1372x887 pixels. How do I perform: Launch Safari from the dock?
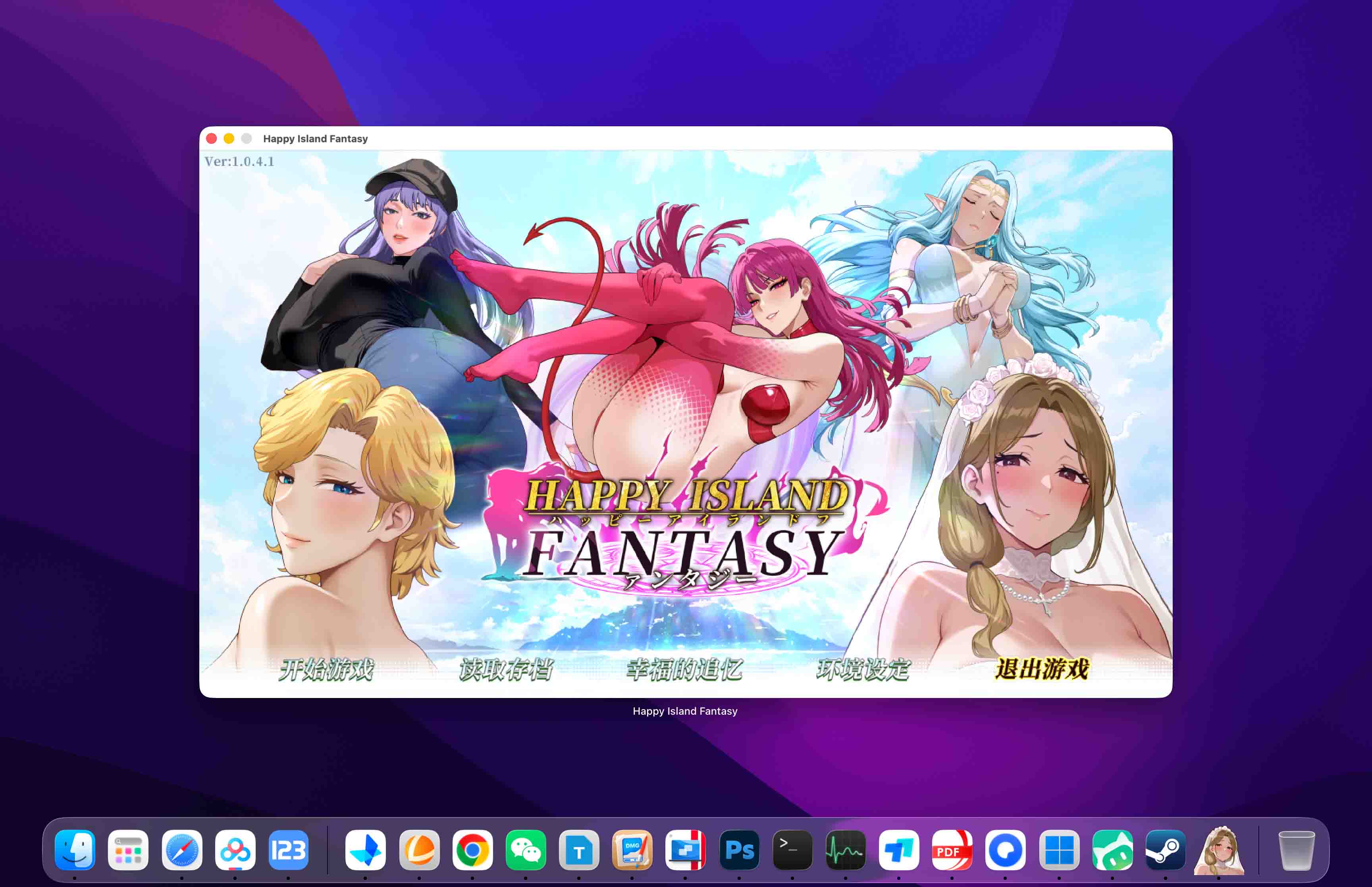point(181,850)
